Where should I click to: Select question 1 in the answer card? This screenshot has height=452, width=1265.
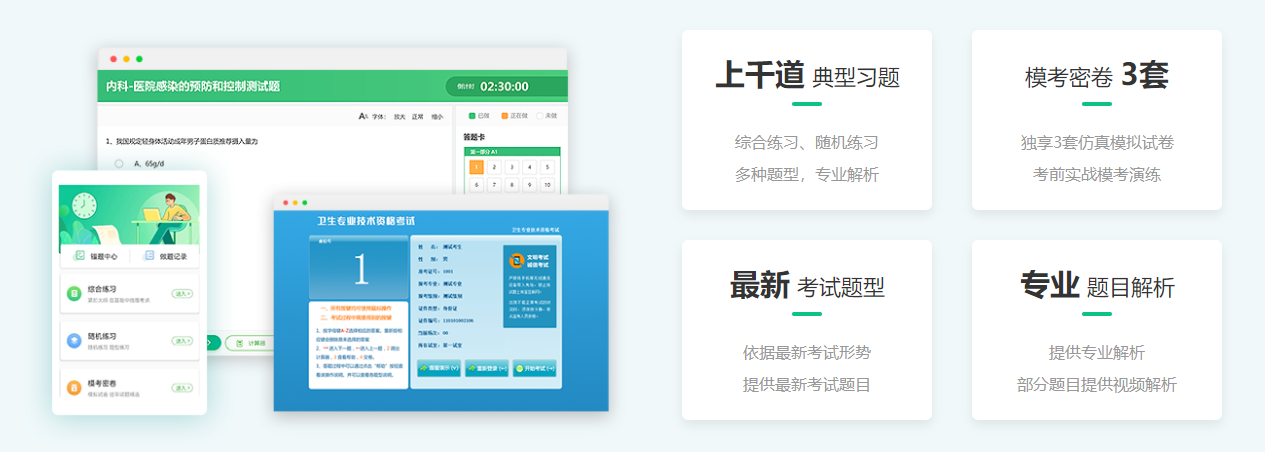pos(477,167)
